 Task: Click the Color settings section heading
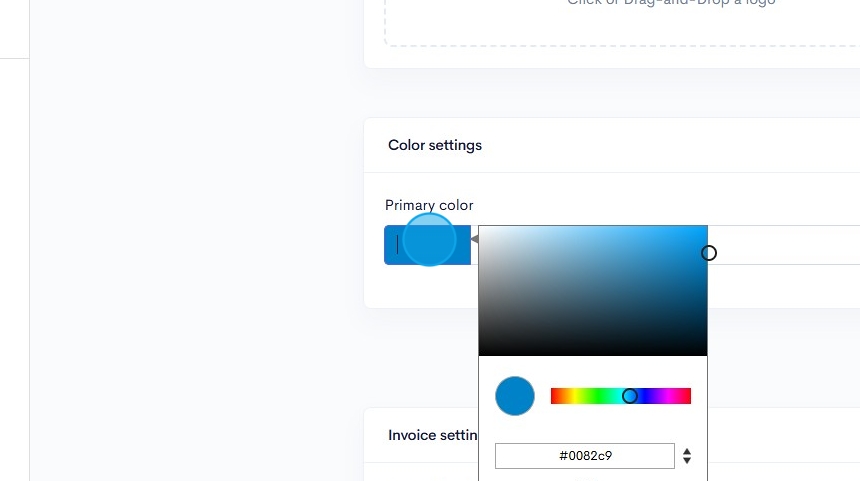click(435, 145)
